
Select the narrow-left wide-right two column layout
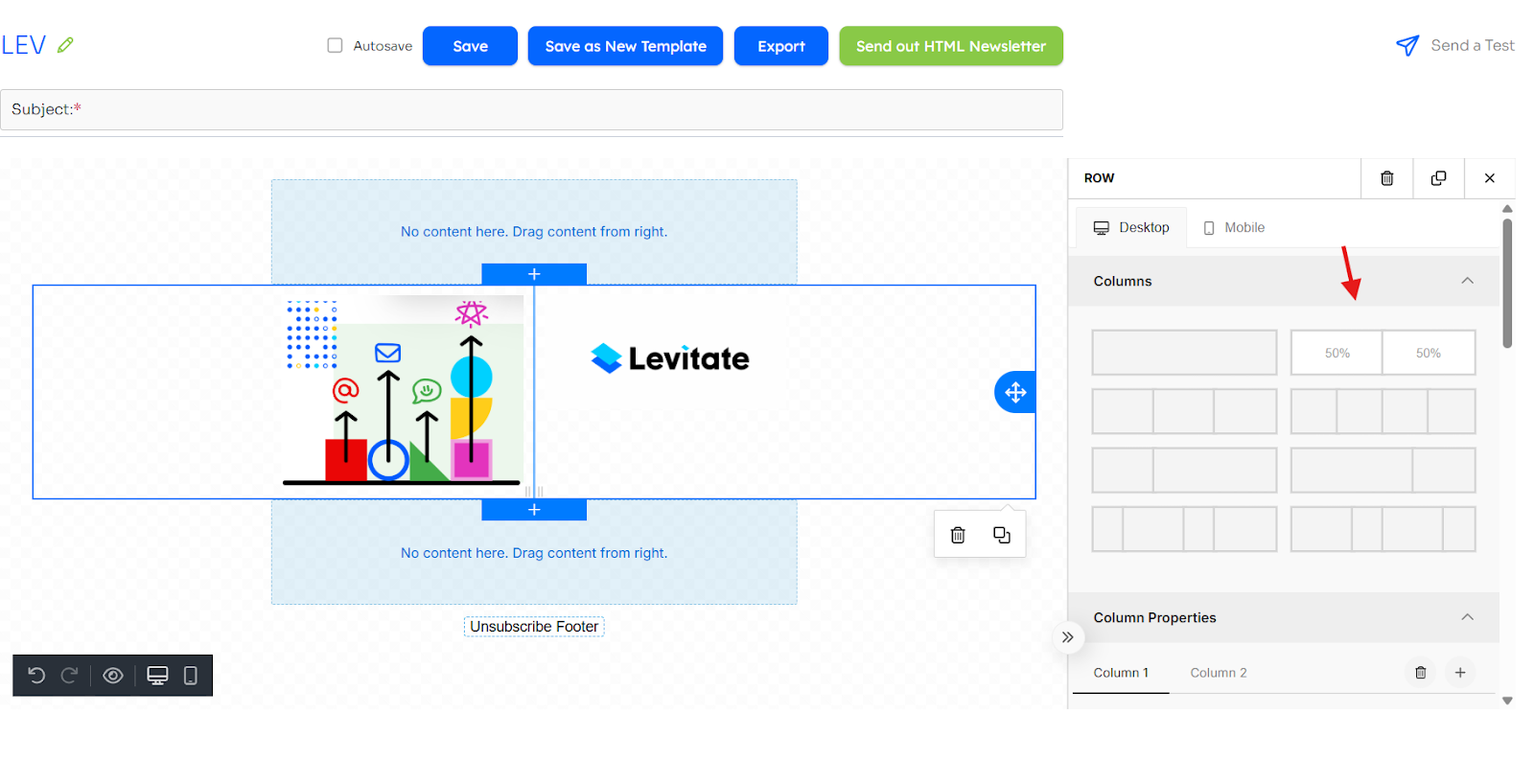(x=1184, y=471)
